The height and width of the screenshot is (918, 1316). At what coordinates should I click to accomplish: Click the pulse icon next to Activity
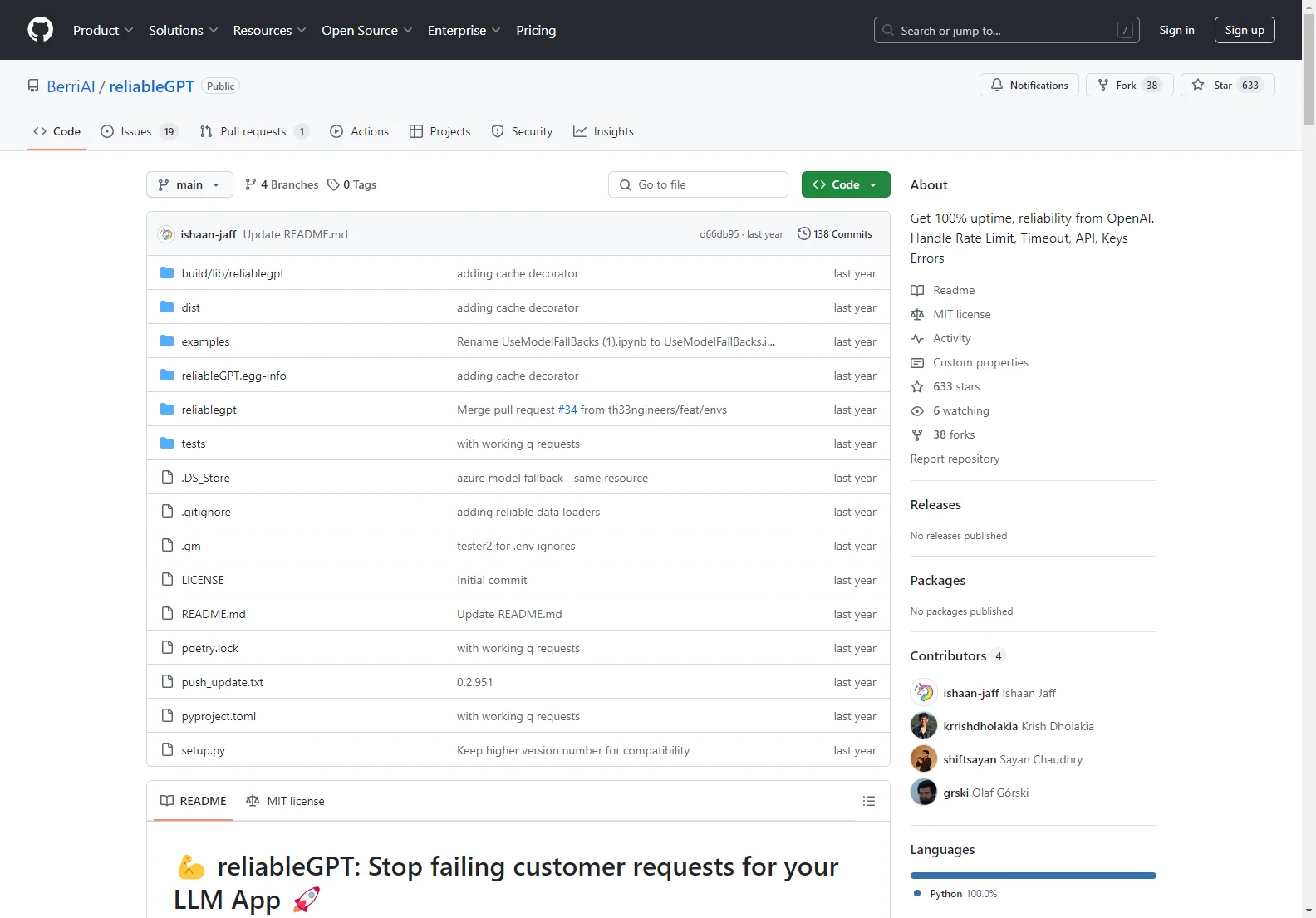[x=917, y=338]
